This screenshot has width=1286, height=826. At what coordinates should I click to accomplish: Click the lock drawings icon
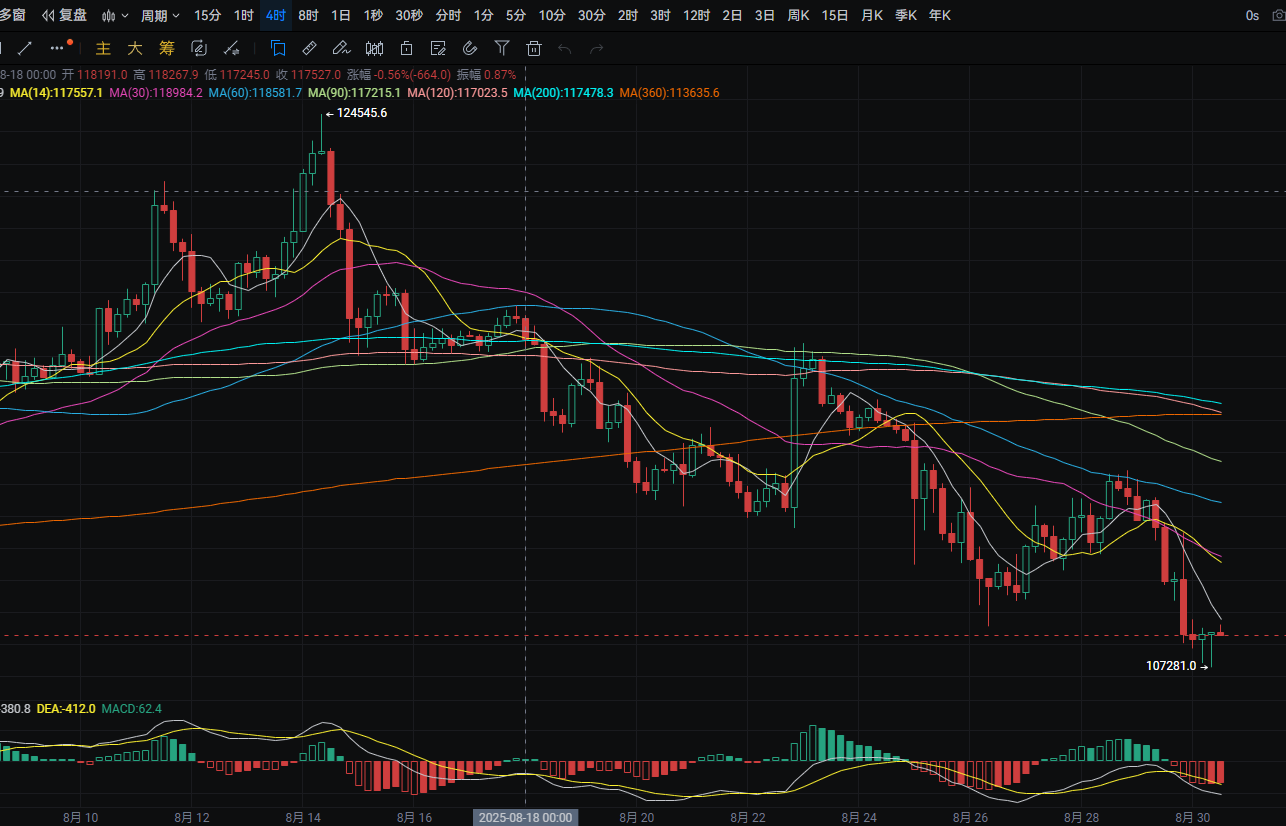pos(406,48)
